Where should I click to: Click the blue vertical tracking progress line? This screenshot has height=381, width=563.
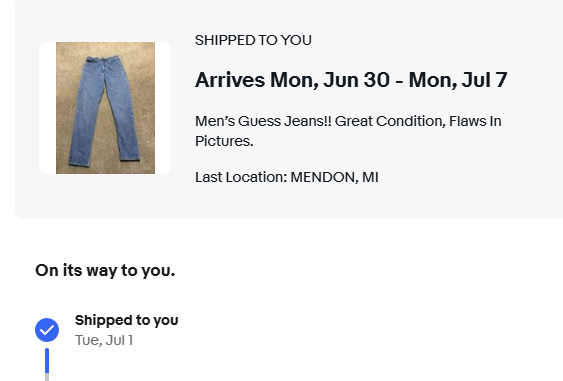coord(47,361)
